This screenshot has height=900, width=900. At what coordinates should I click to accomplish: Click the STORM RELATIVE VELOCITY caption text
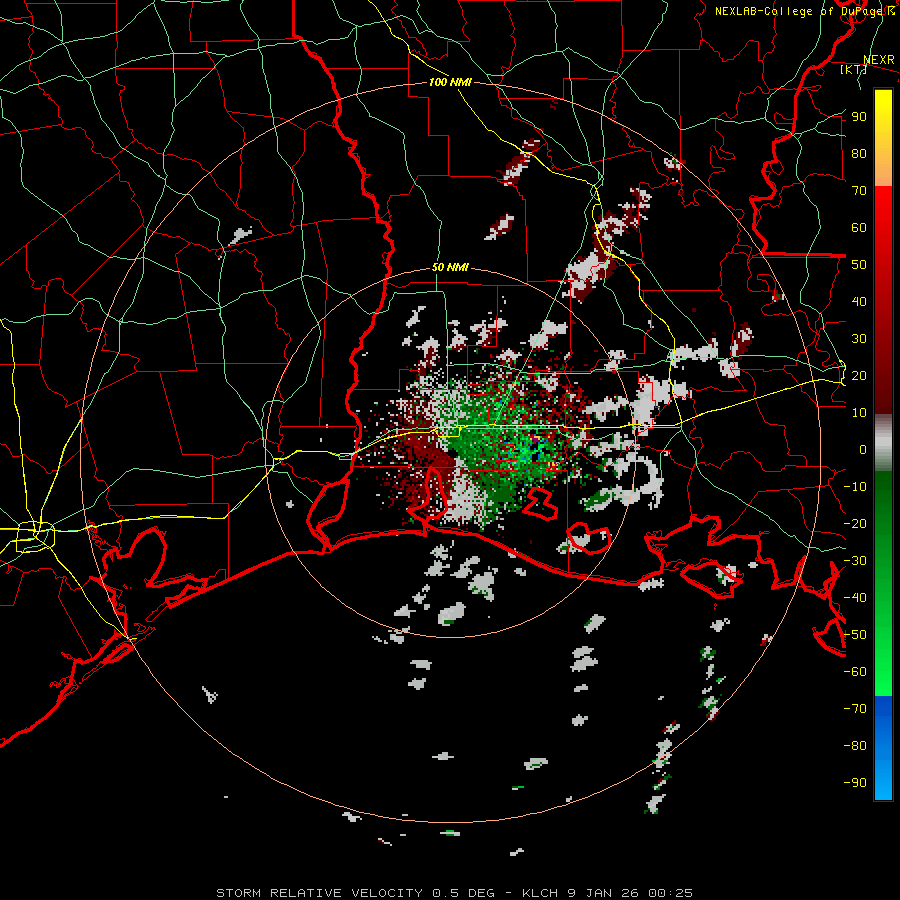click(x=320, y=893)
